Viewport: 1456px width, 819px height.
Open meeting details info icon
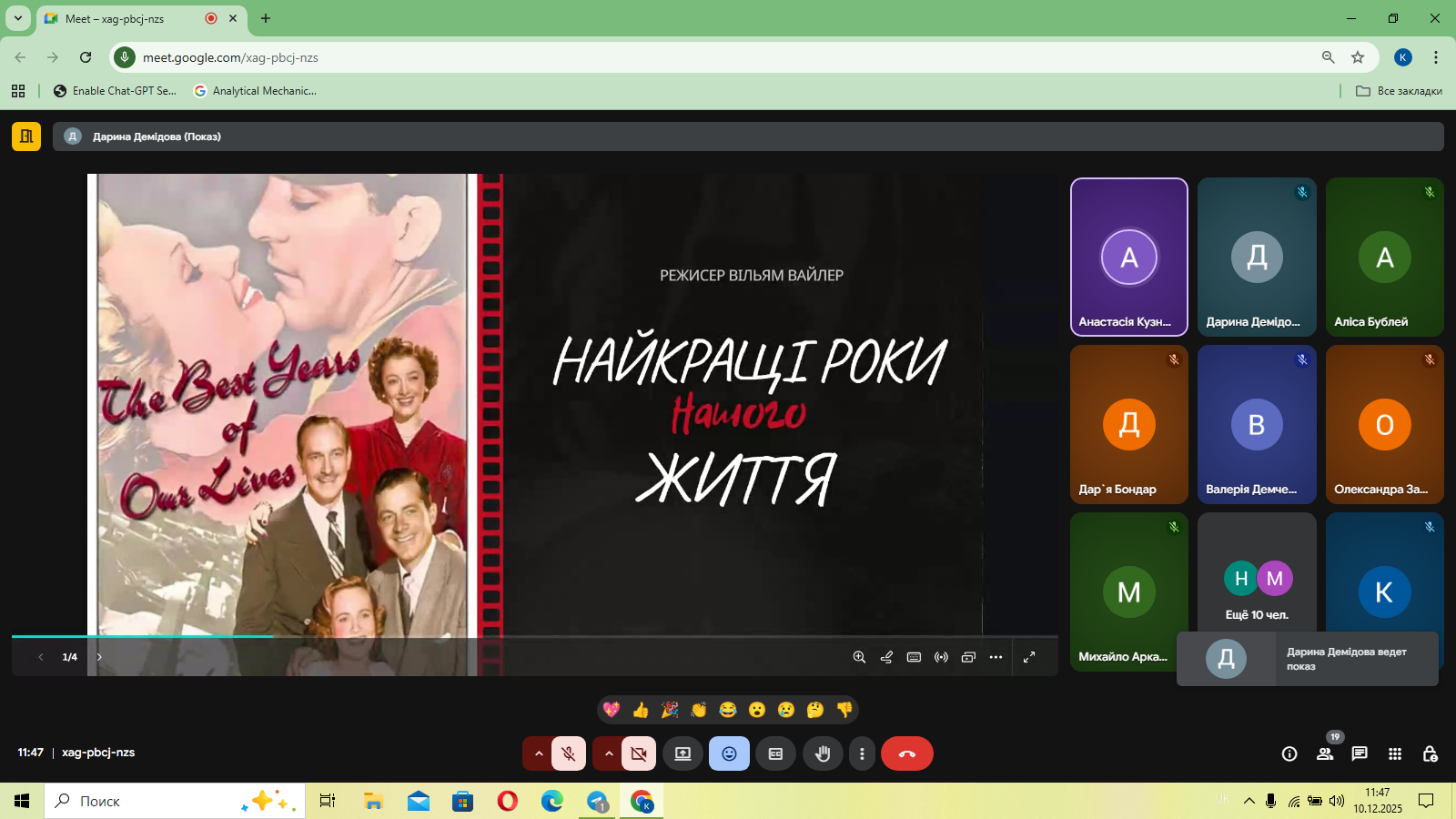pos(1289,753)
